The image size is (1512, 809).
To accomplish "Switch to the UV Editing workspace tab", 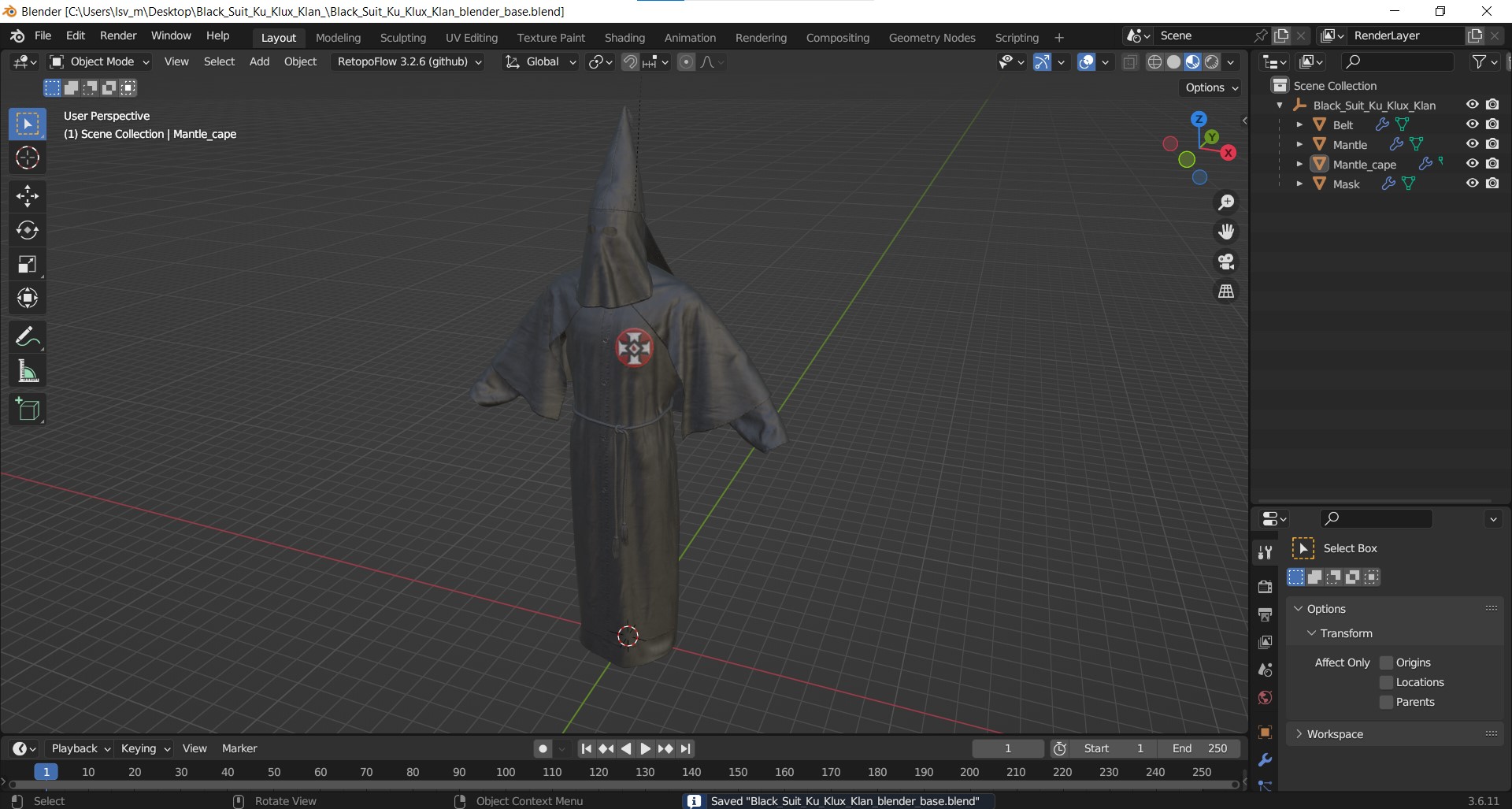I will coord(472,37).
